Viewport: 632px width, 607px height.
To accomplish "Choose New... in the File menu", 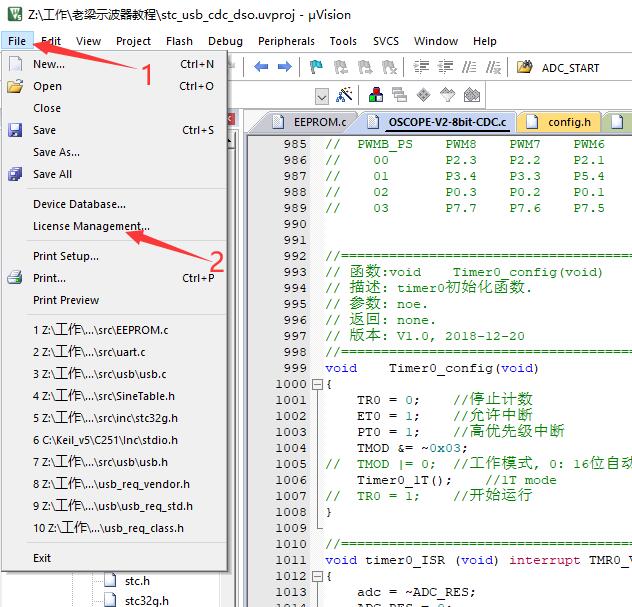I will coord(114,64).
